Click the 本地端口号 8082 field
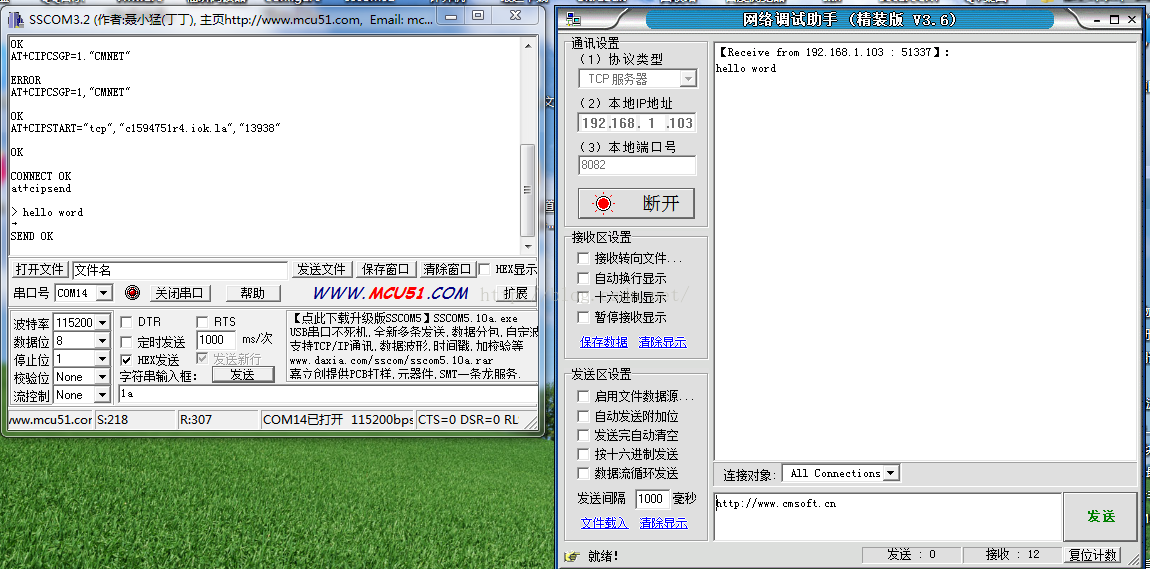This screenshot has width=1150, height=569. pos(637,165)
